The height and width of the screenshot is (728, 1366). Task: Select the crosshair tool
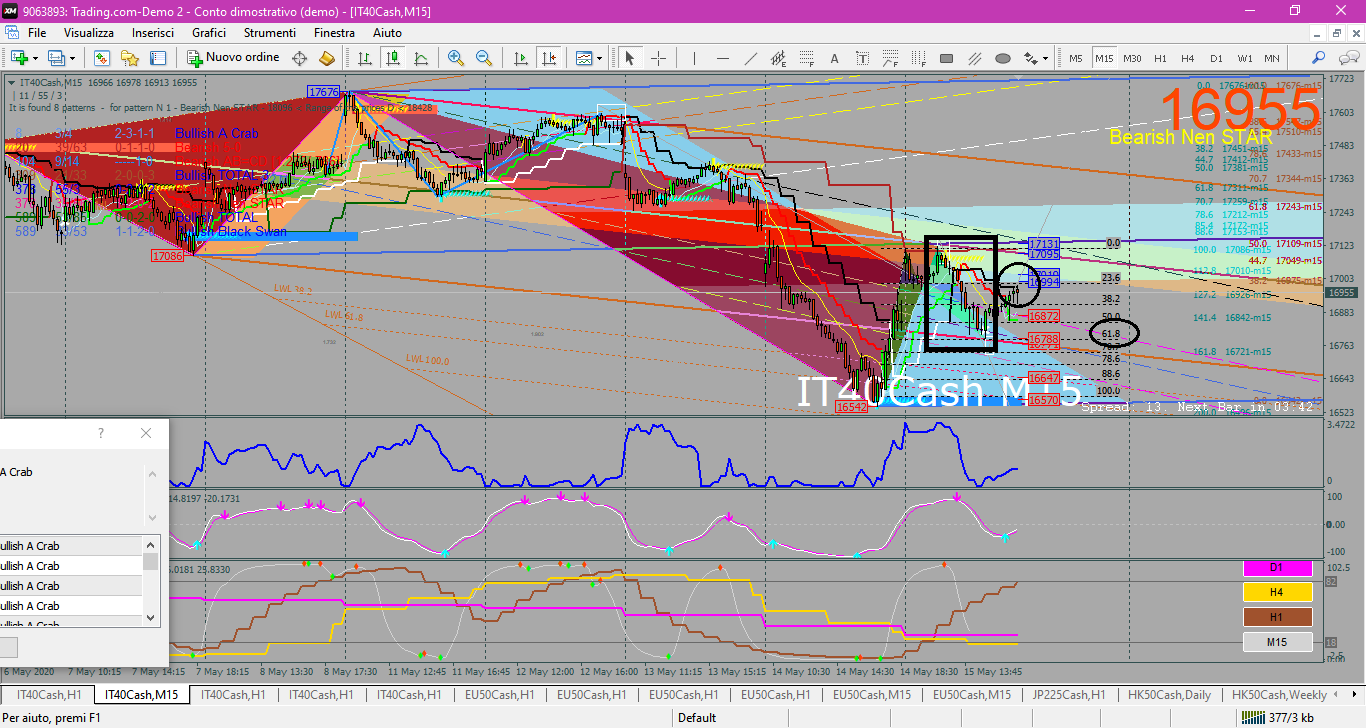point(658,58)
